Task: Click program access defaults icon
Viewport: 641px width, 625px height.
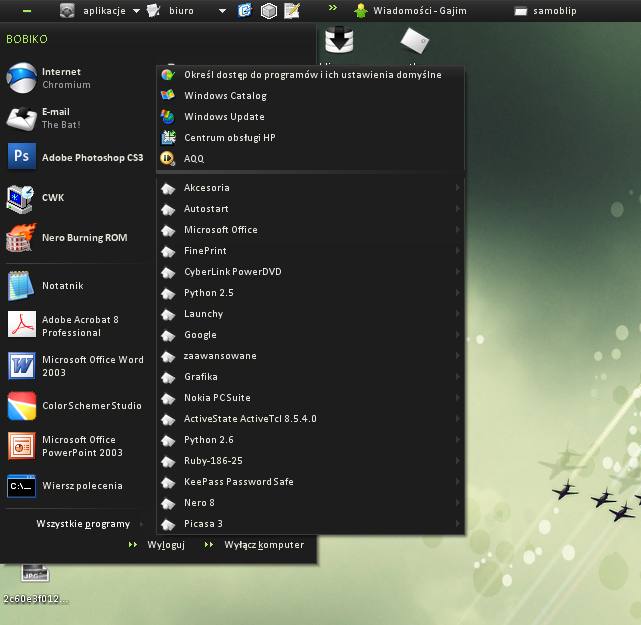Action: pos(168,74)
